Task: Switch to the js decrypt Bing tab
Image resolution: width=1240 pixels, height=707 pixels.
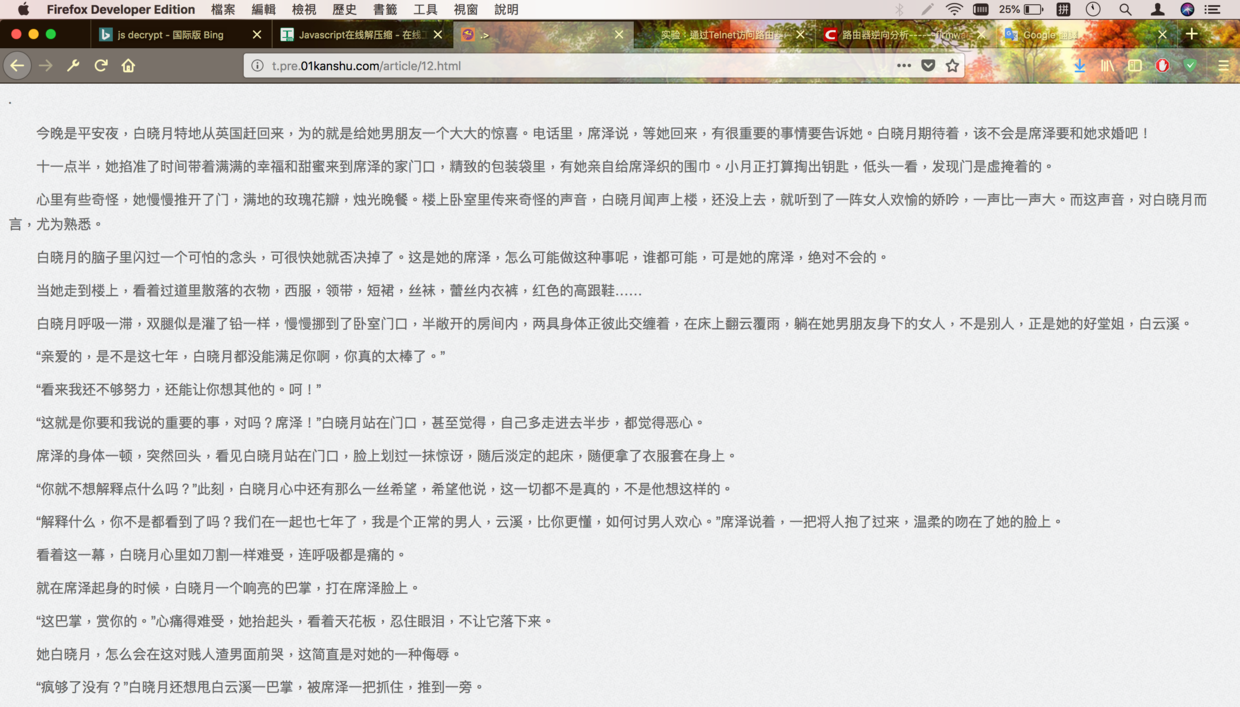Action: click(x=170, y=34)
